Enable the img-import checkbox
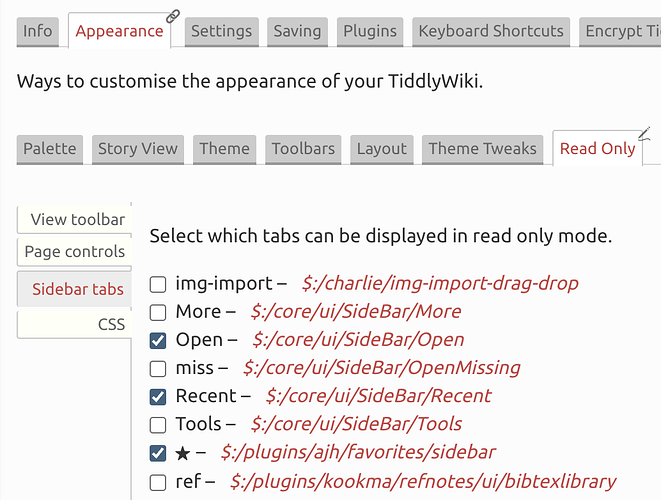Viewport: 661px width, 500px height. pyautogui.click(x=158, y=284)
